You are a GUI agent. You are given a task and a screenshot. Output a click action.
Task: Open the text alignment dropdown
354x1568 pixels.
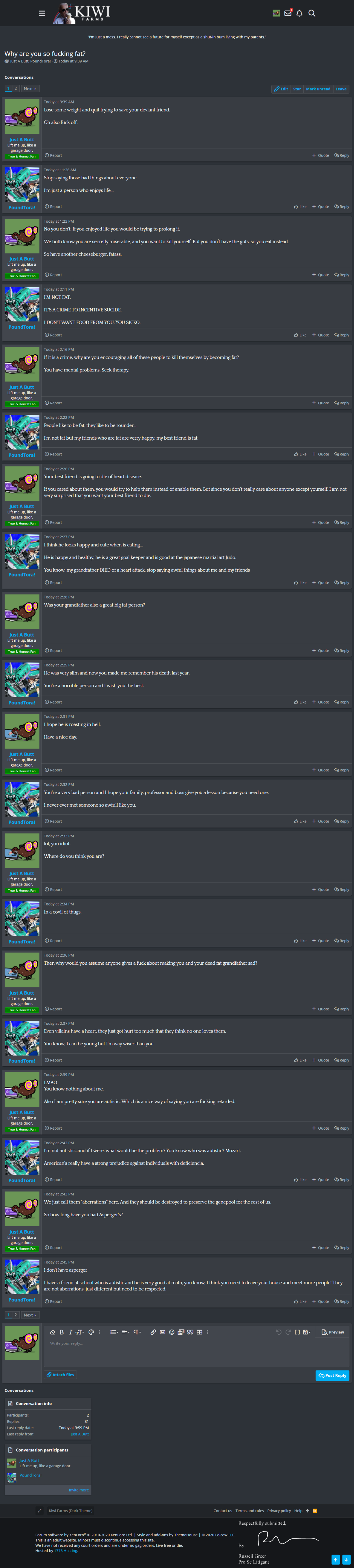point(125,1332)
